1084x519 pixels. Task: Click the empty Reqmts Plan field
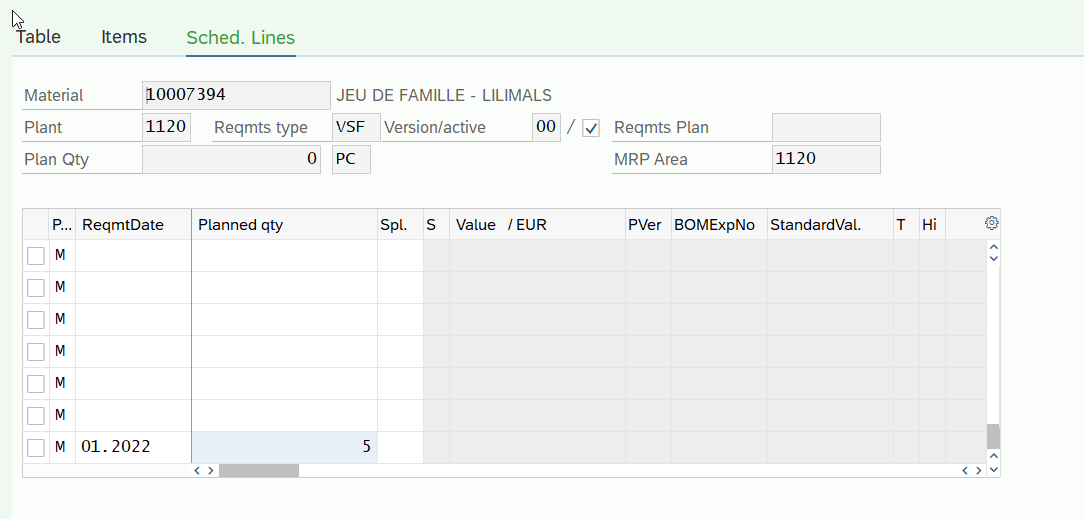pos(826,127)
